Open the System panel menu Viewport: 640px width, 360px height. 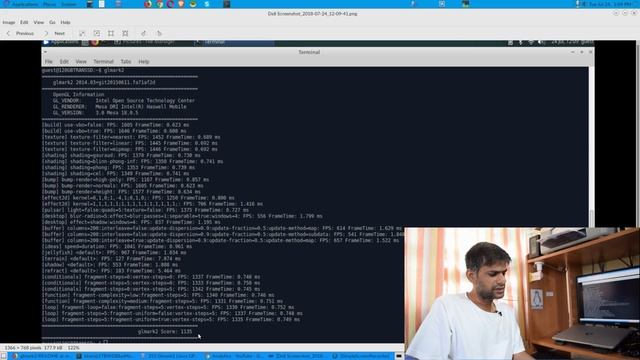(69, 4)
